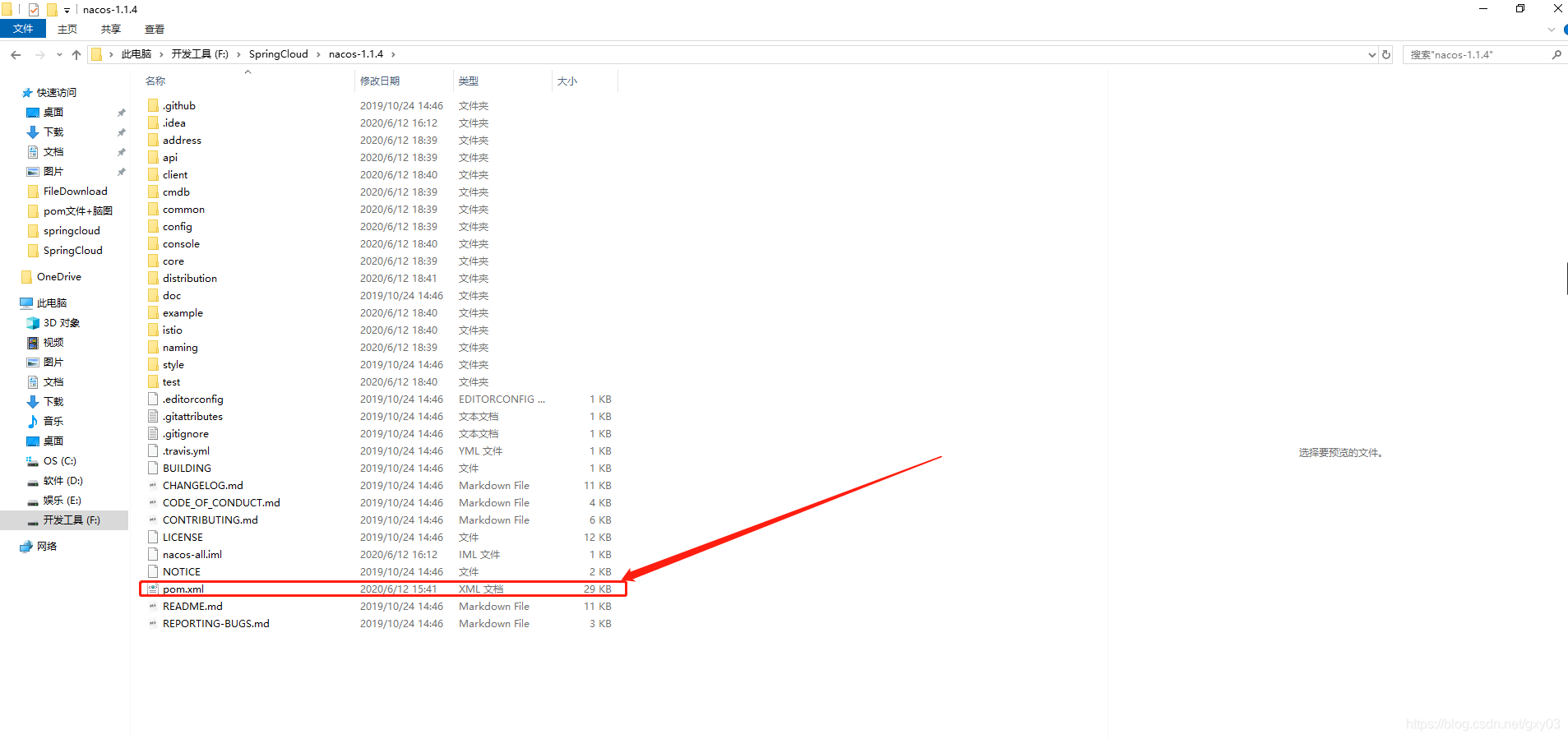
Task: Go back with the Back arrow
Action: coord(16,54)
